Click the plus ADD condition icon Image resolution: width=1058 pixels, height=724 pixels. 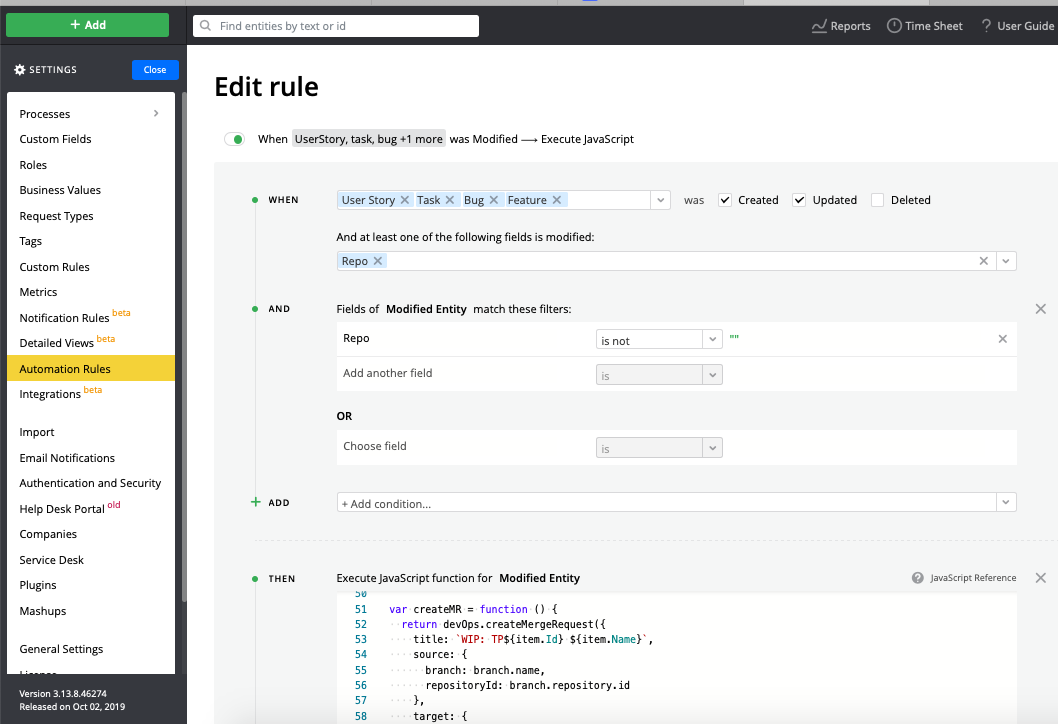[256, 502]
